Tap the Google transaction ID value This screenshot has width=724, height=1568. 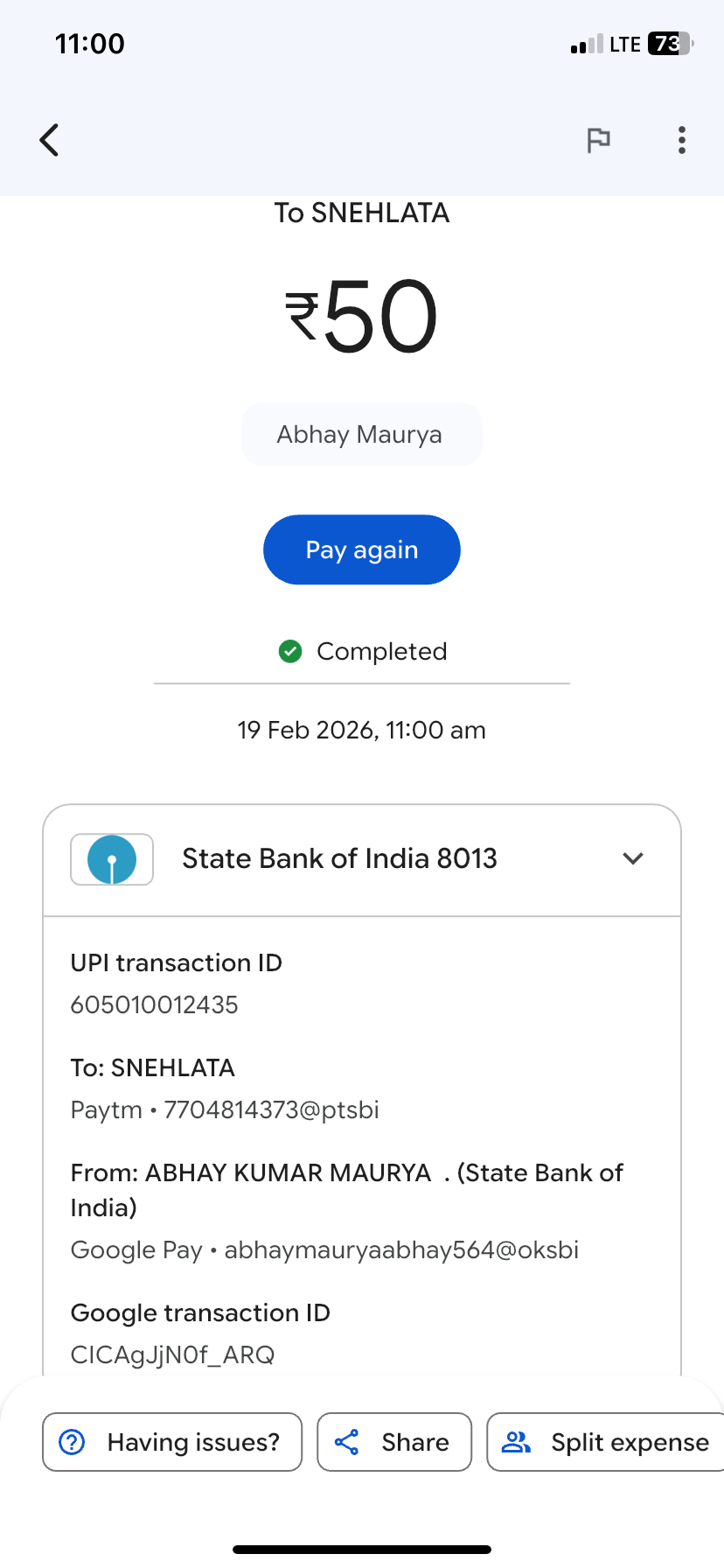[173, 1354]
